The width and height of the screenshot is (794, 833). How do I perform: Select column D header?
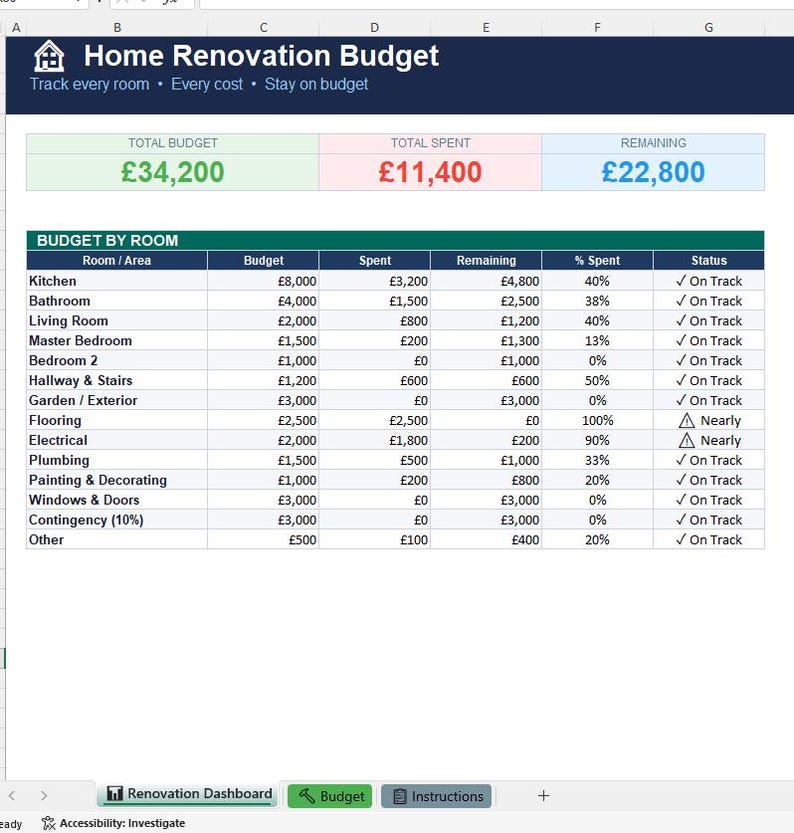point(374,28)
